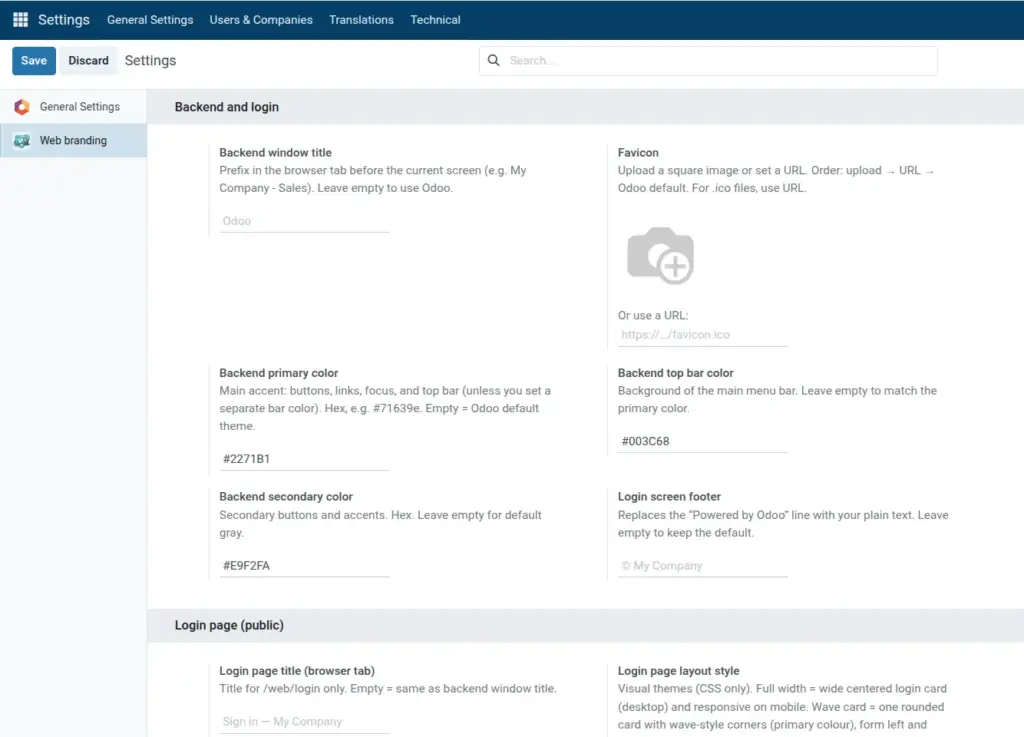Viewport: 1024px width, 737px height.
Task: Edit the Backend top bar color field
Action: [x=703, y=441]
